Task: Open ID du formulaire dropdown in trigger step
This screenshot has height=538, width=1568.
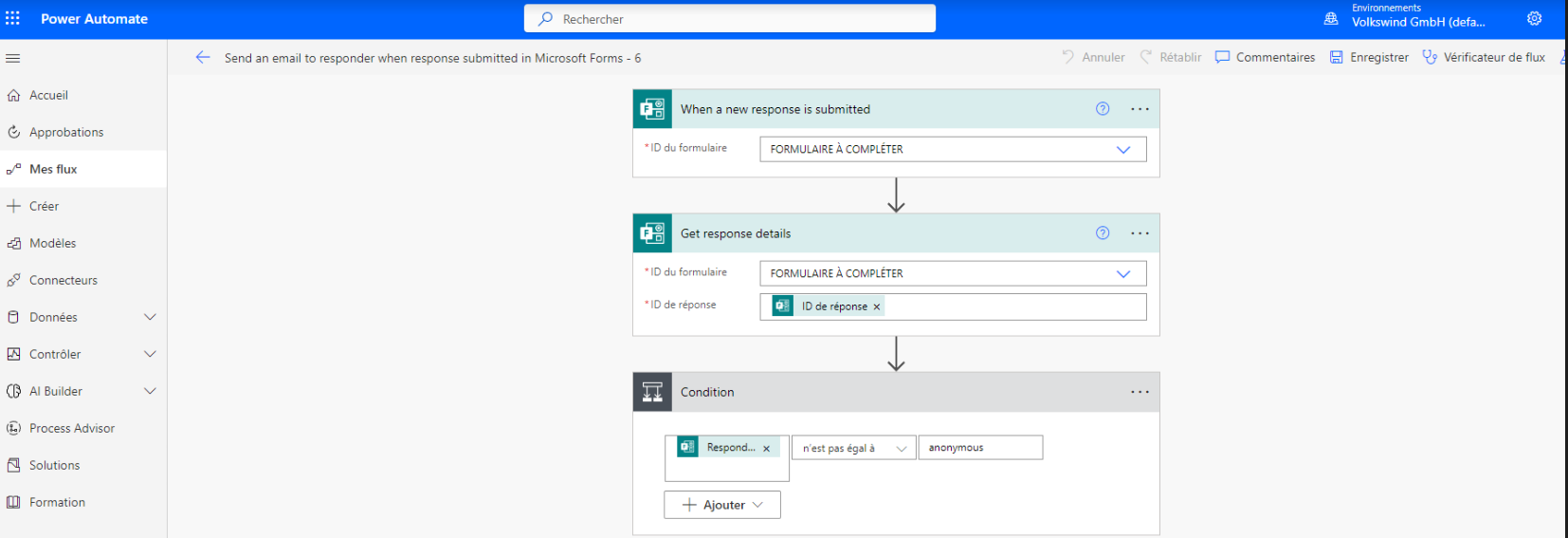Action: (953, 149)
